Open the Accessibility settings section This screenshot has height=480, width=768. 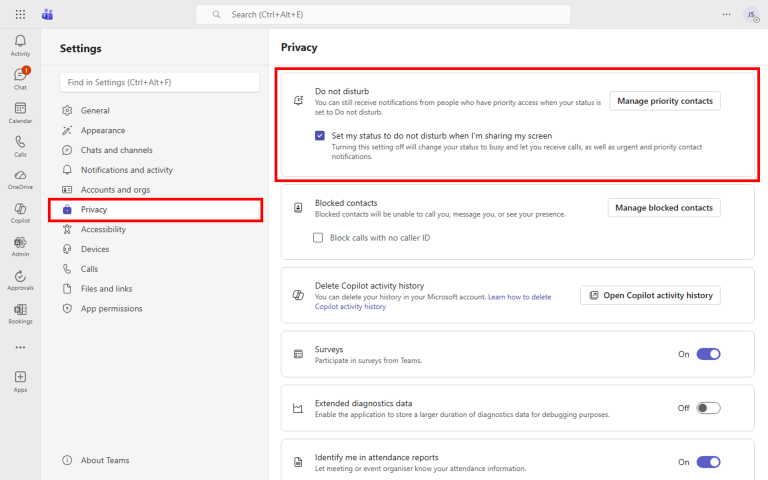(x=103, y=229)
